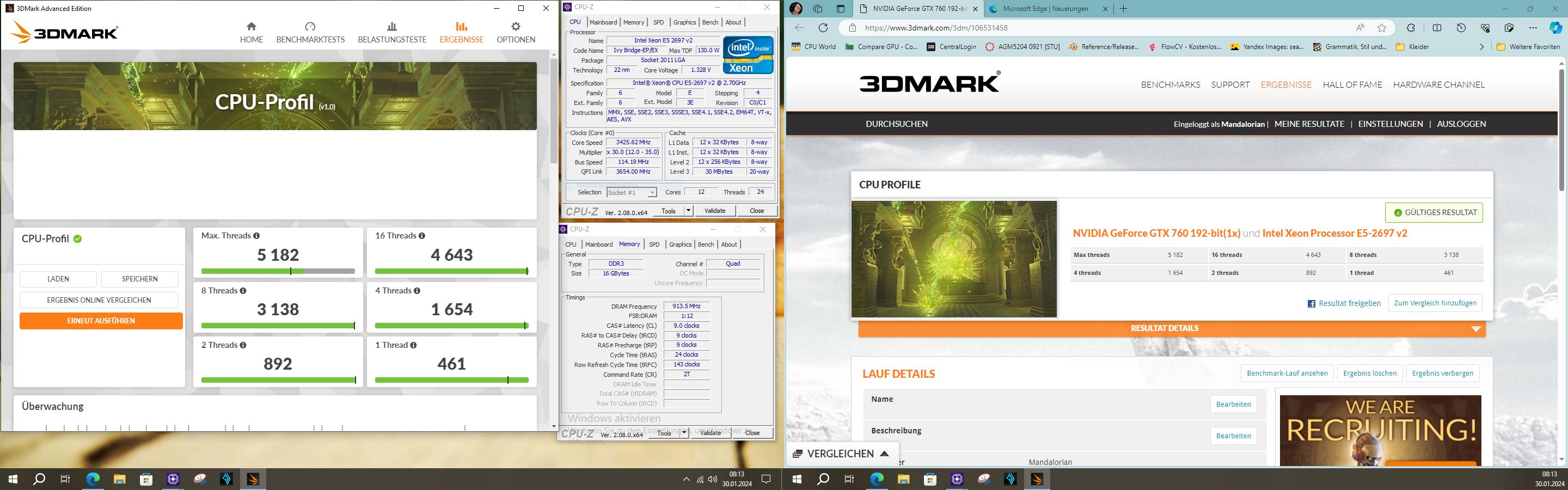The width and height of the screenshot is (1568, 490).
Task: Open BELASTUNGSTESTE in the 3DMark app
Action: pyautogui.click(x=392, y=33)
